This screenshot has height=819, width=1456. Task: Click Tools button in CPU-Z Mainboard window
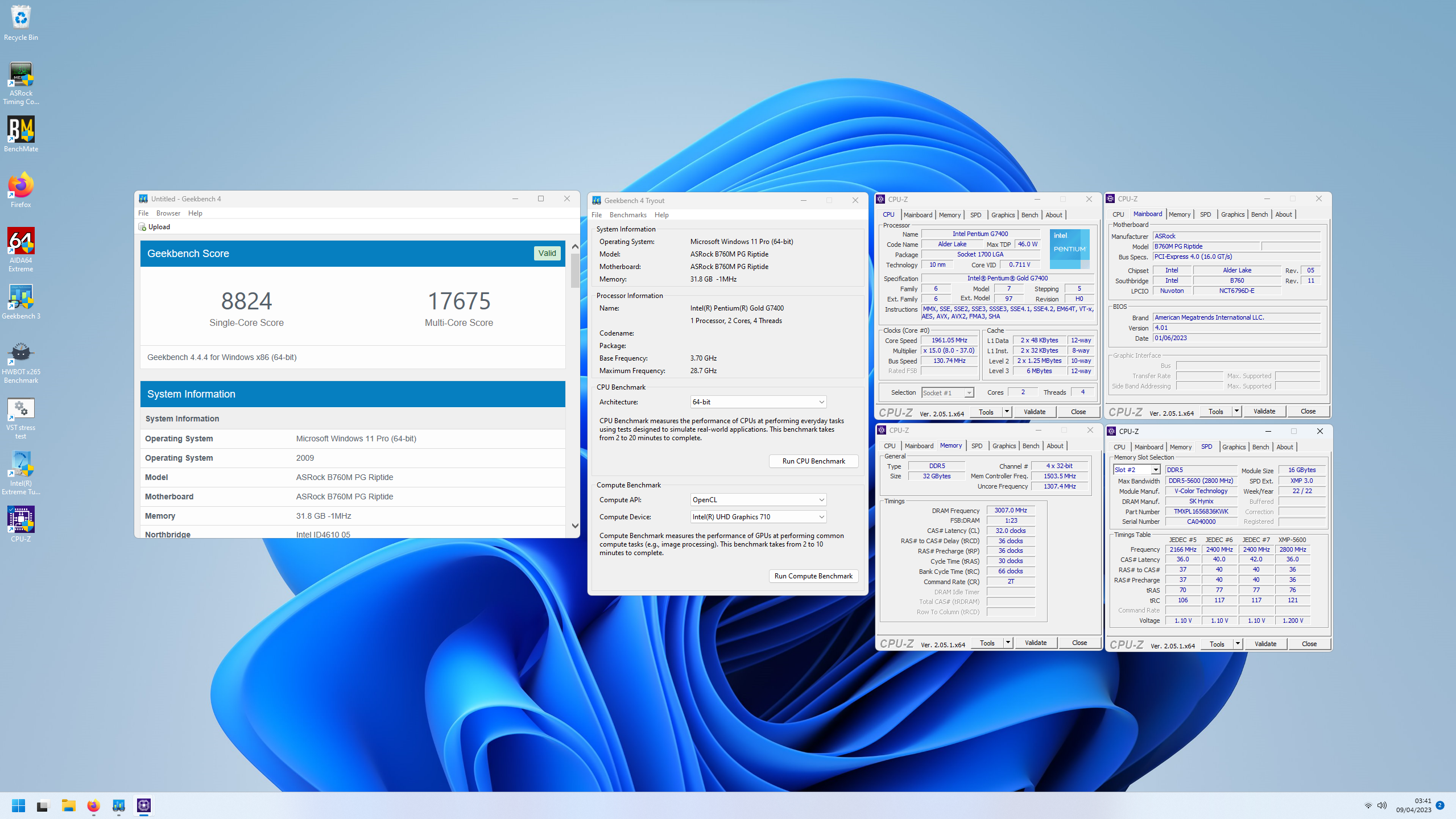coord(1216,411)
